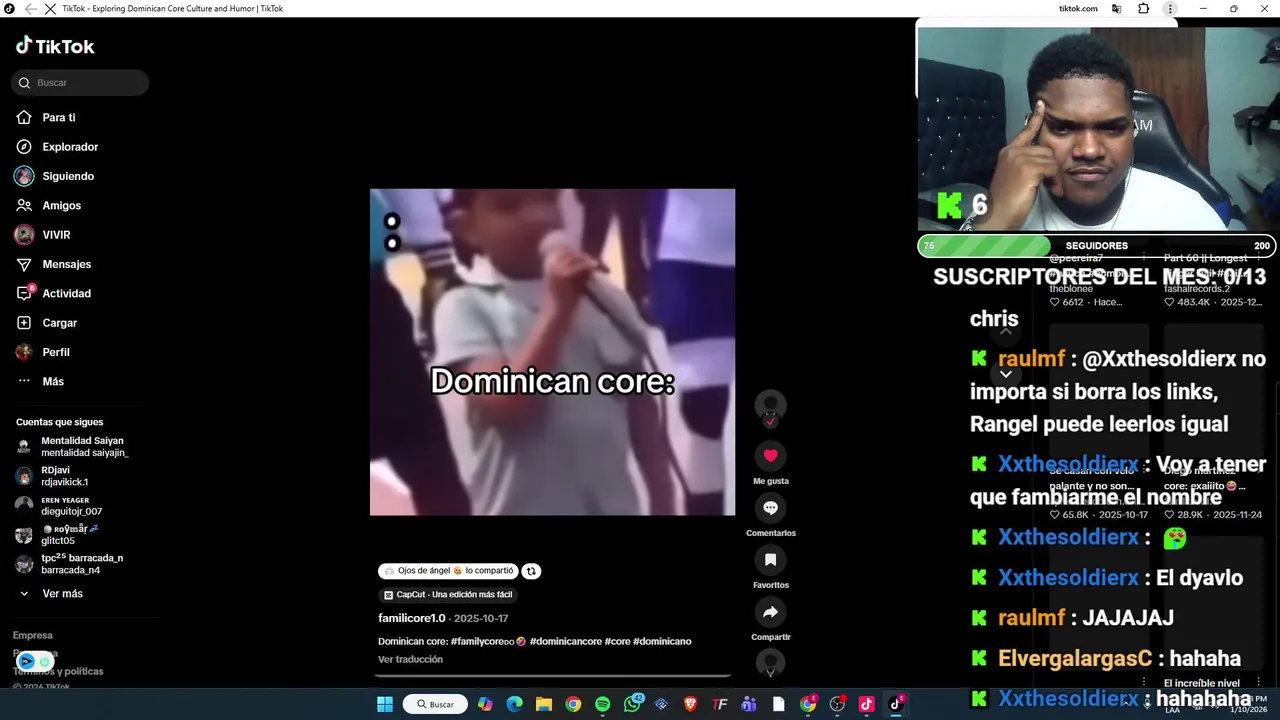Viewport: 1280px width, 720px height.
Task: Open browser three-dot menu
Action: (1170, 8)
